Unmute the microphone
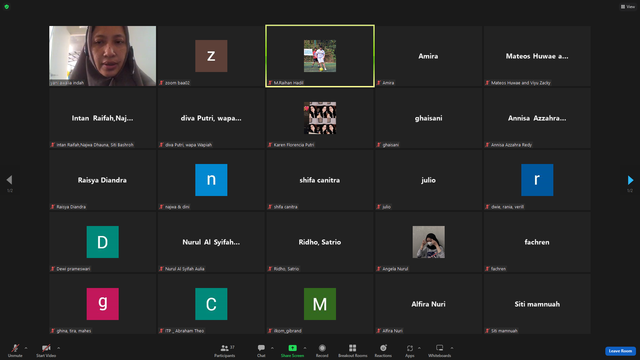This screenshot has width=640, height=360. [15, 350]
